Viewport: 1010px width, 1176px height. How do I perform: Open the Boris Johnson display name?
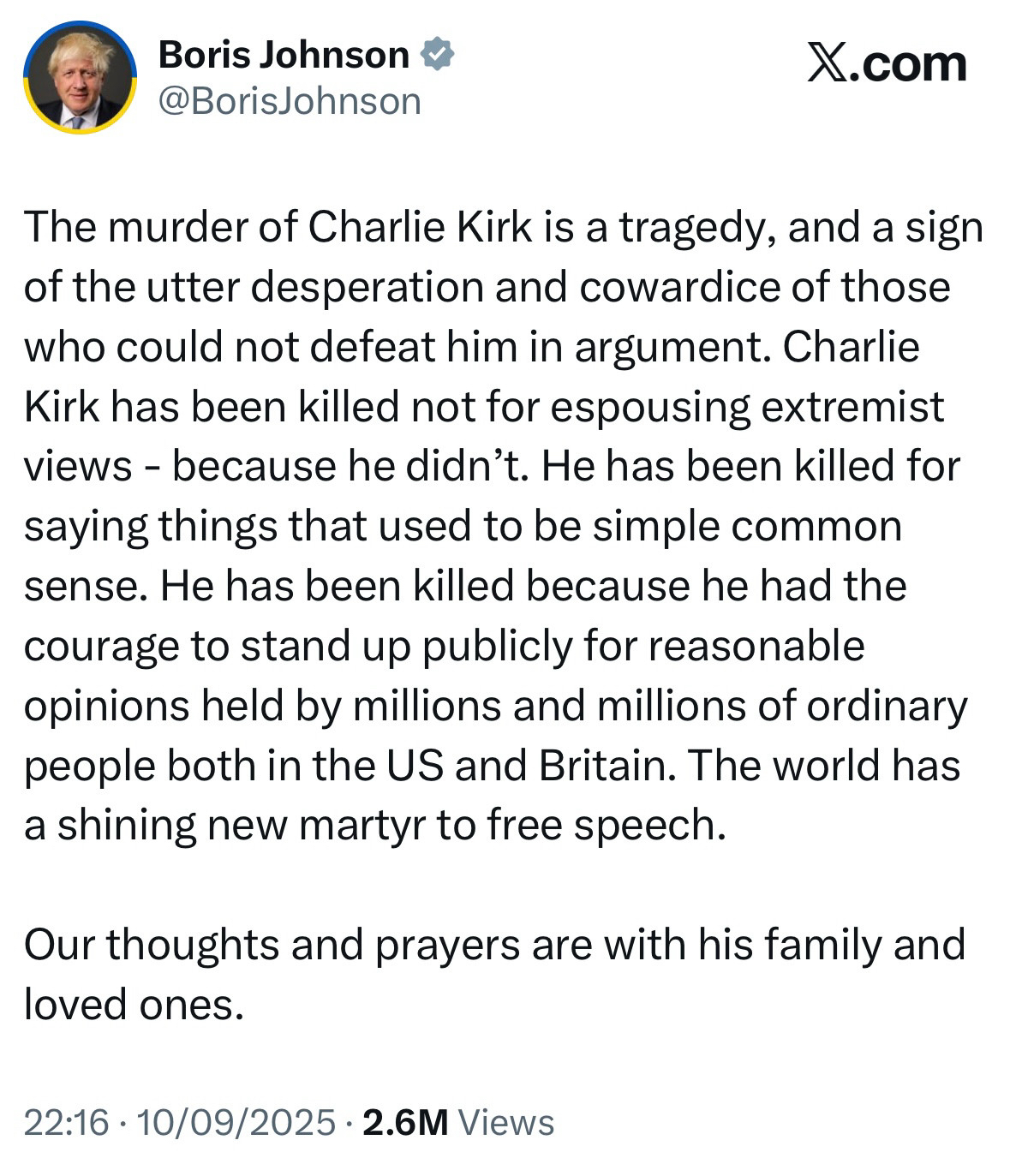pos(284,55)
